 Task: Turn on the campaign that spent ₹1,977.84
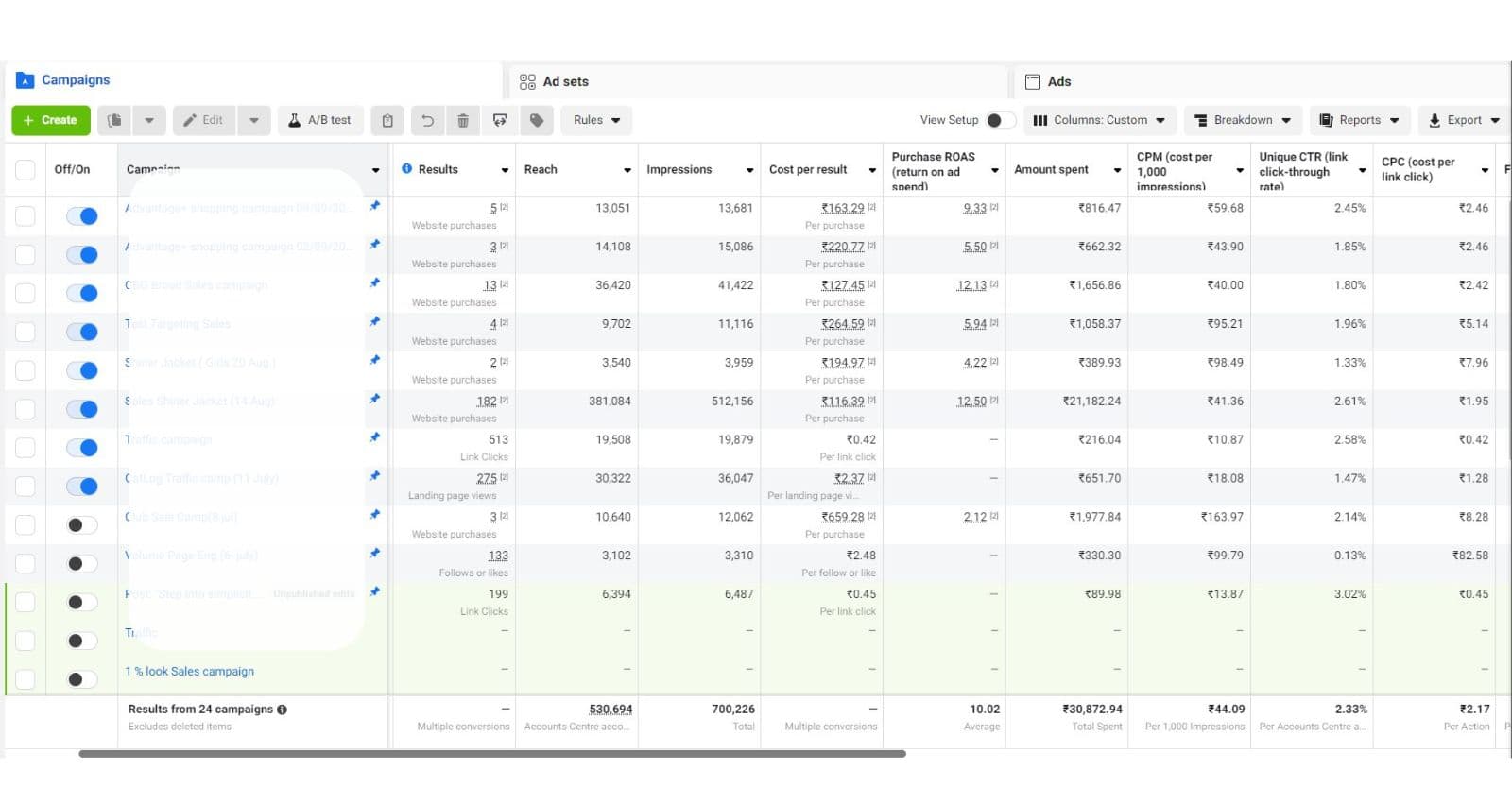click(x=81, y=525)
